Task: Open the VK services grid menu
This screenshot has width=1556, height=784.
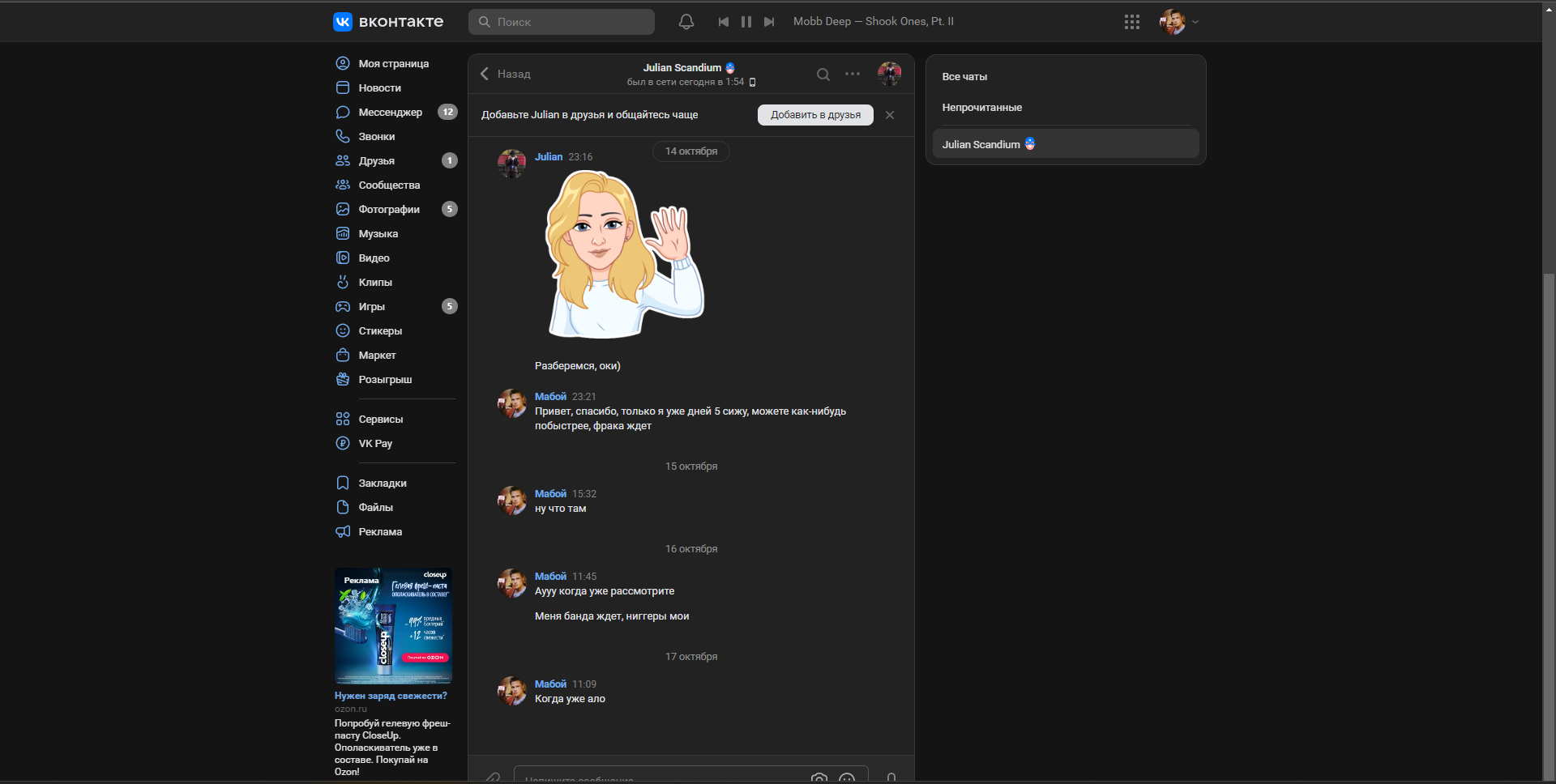Action: coord(1131,22)
